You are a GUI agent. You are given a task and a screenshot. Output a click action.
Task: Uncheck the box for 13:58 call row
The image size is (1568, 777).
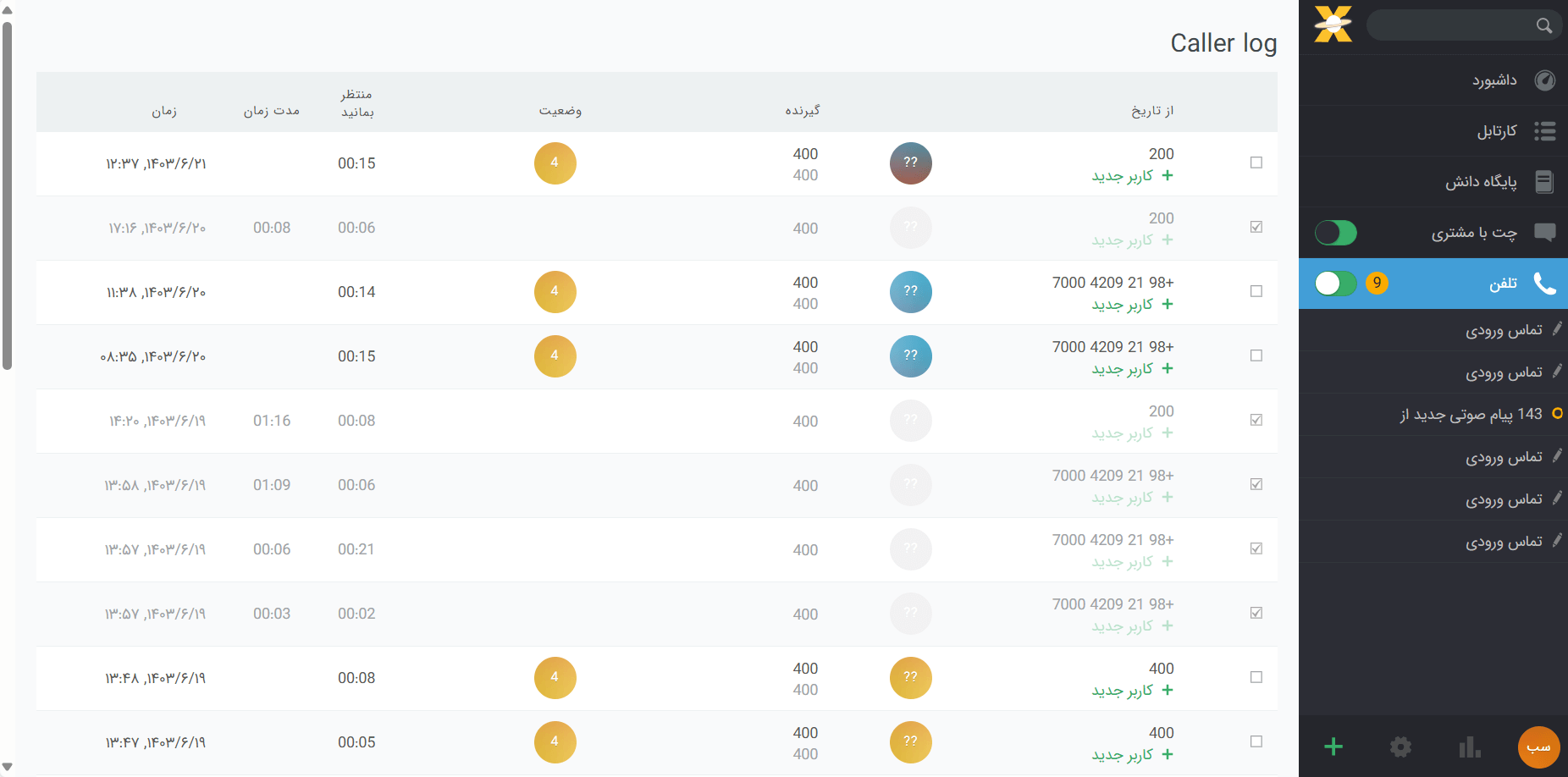click(1256, 484)
